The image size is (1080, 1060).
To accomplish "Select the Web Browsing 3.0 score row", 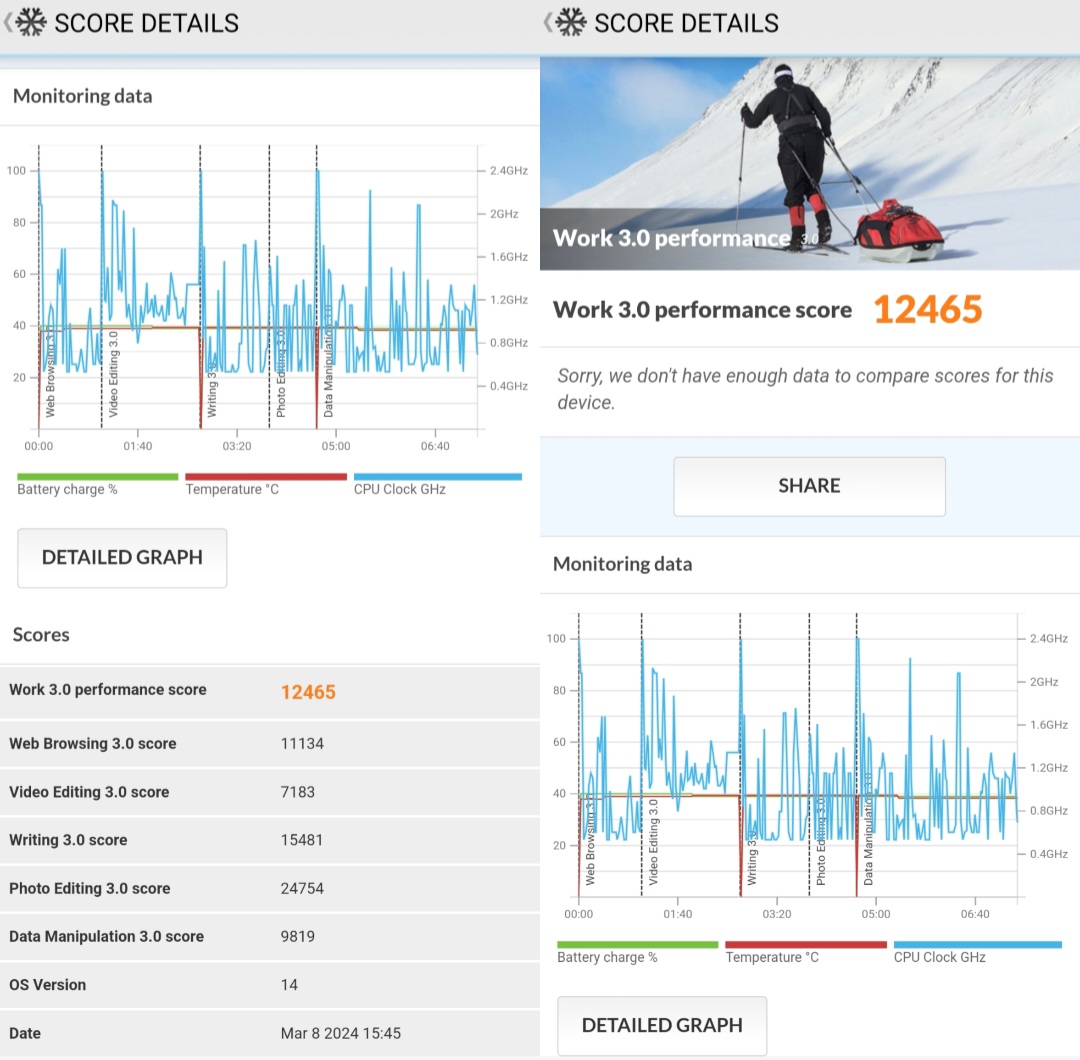I will (x=269, y=743).
